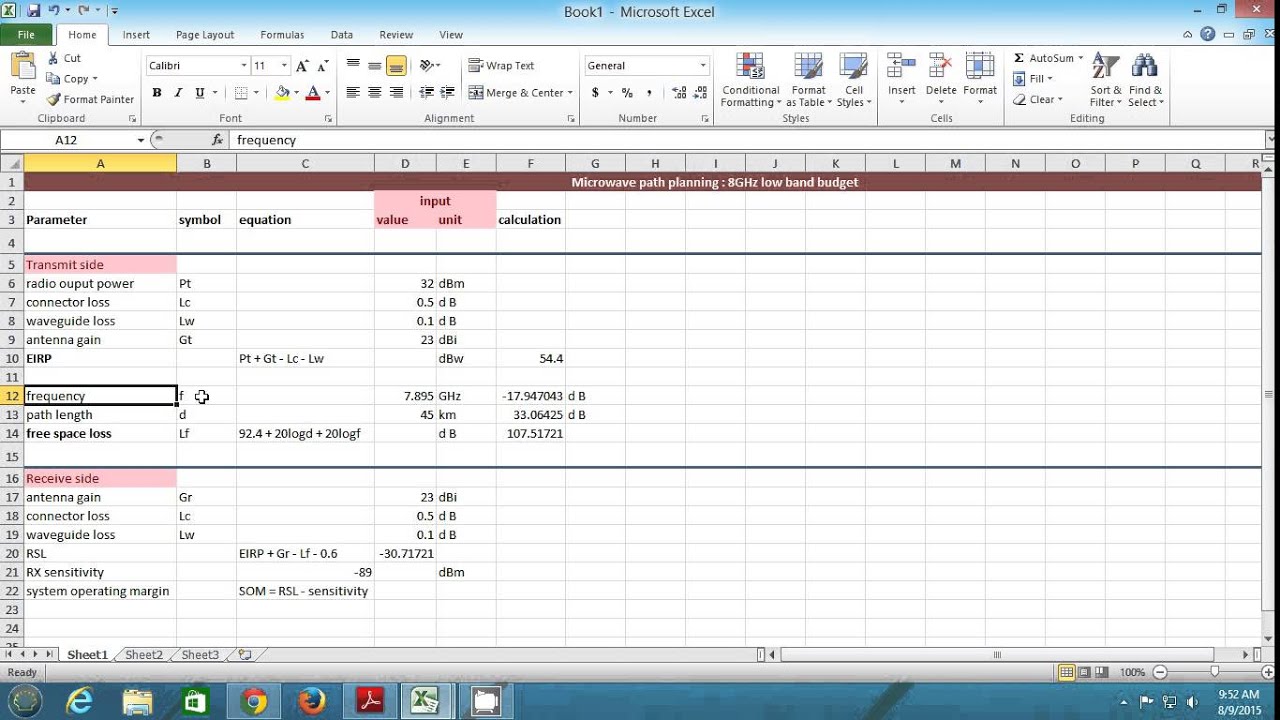Toggle Wrap Text option
The image size is (1280, 720).
(x=501, y=65)
